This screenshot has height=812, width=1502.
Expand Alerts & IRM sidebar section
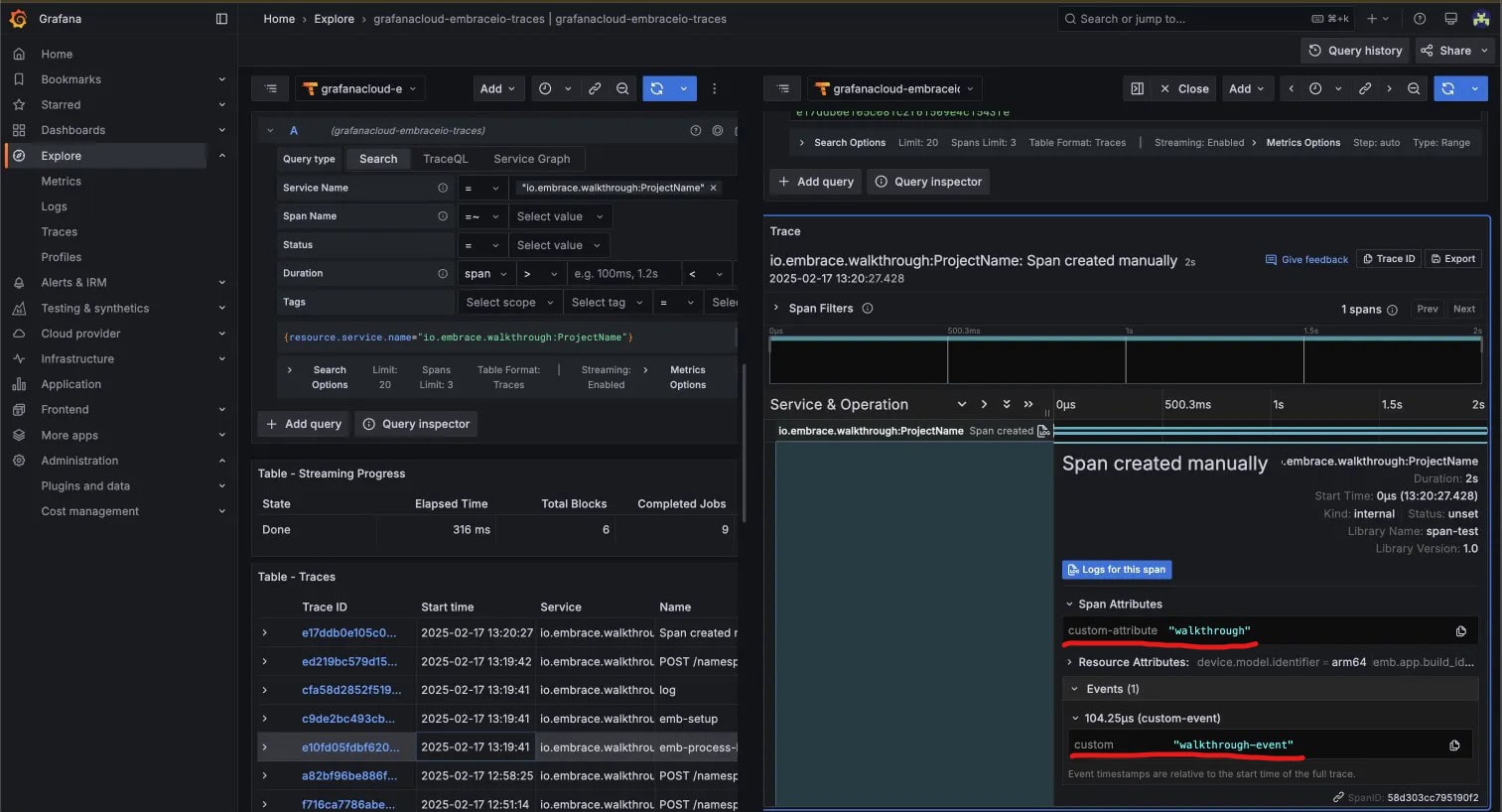tap(221, 283)
